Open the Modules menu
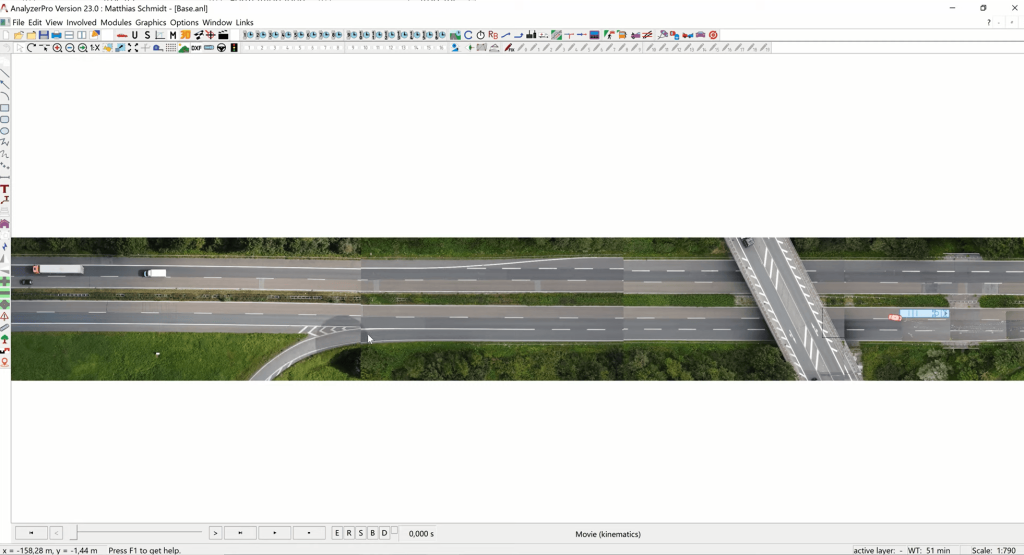The width and height of the screenshot is (1024, 555). click(x=116, y=22)
